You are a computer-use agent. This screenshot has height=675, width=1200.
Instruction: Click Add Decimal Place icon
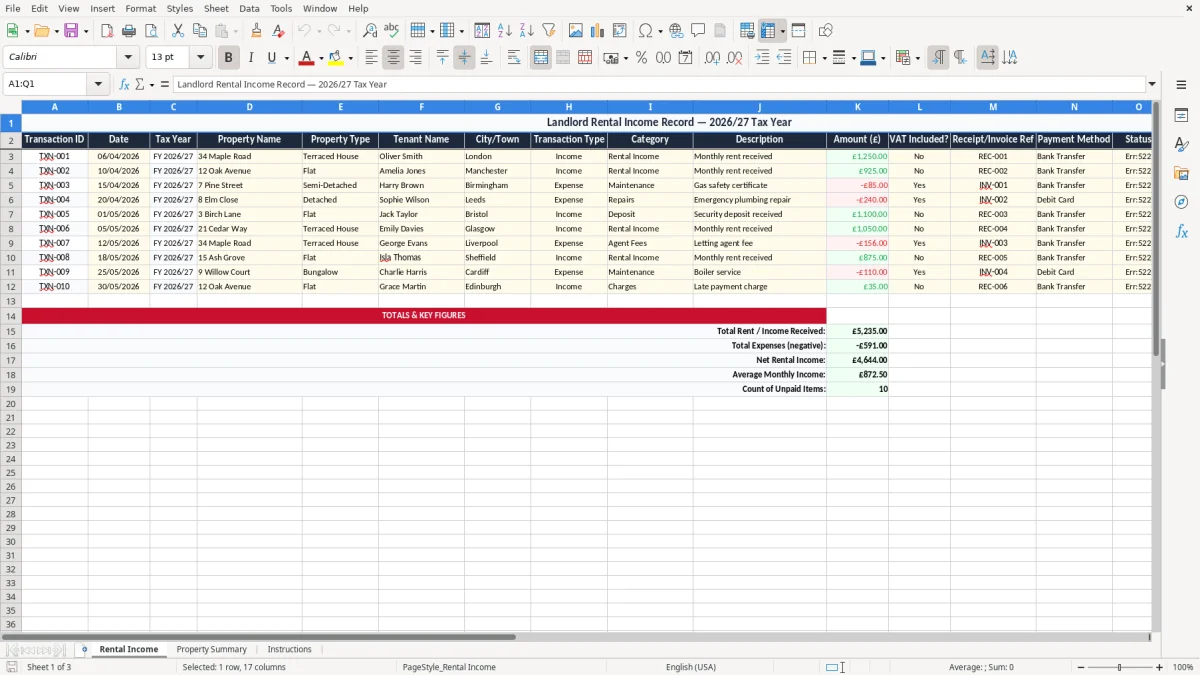tap(712, 58)
